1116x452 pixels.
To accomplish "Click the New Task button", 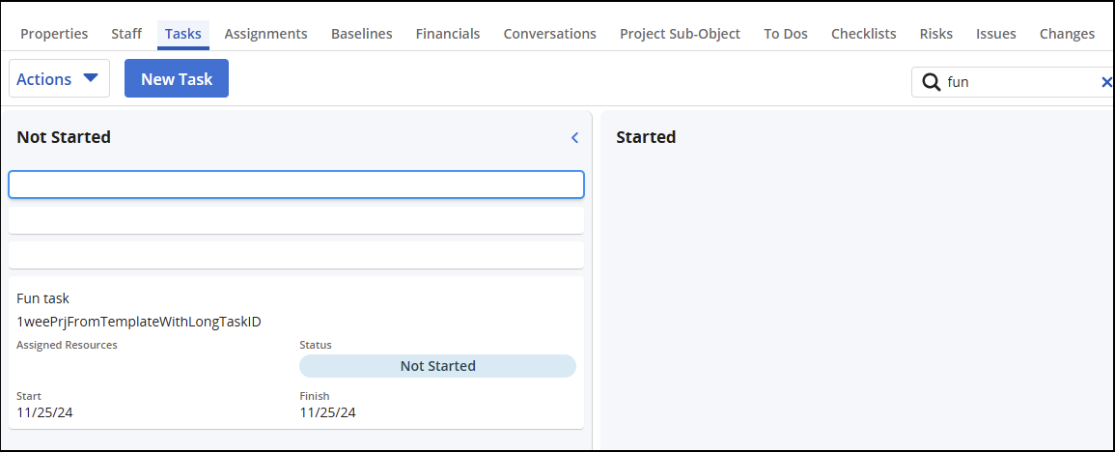I will click(x=176, y=79).
